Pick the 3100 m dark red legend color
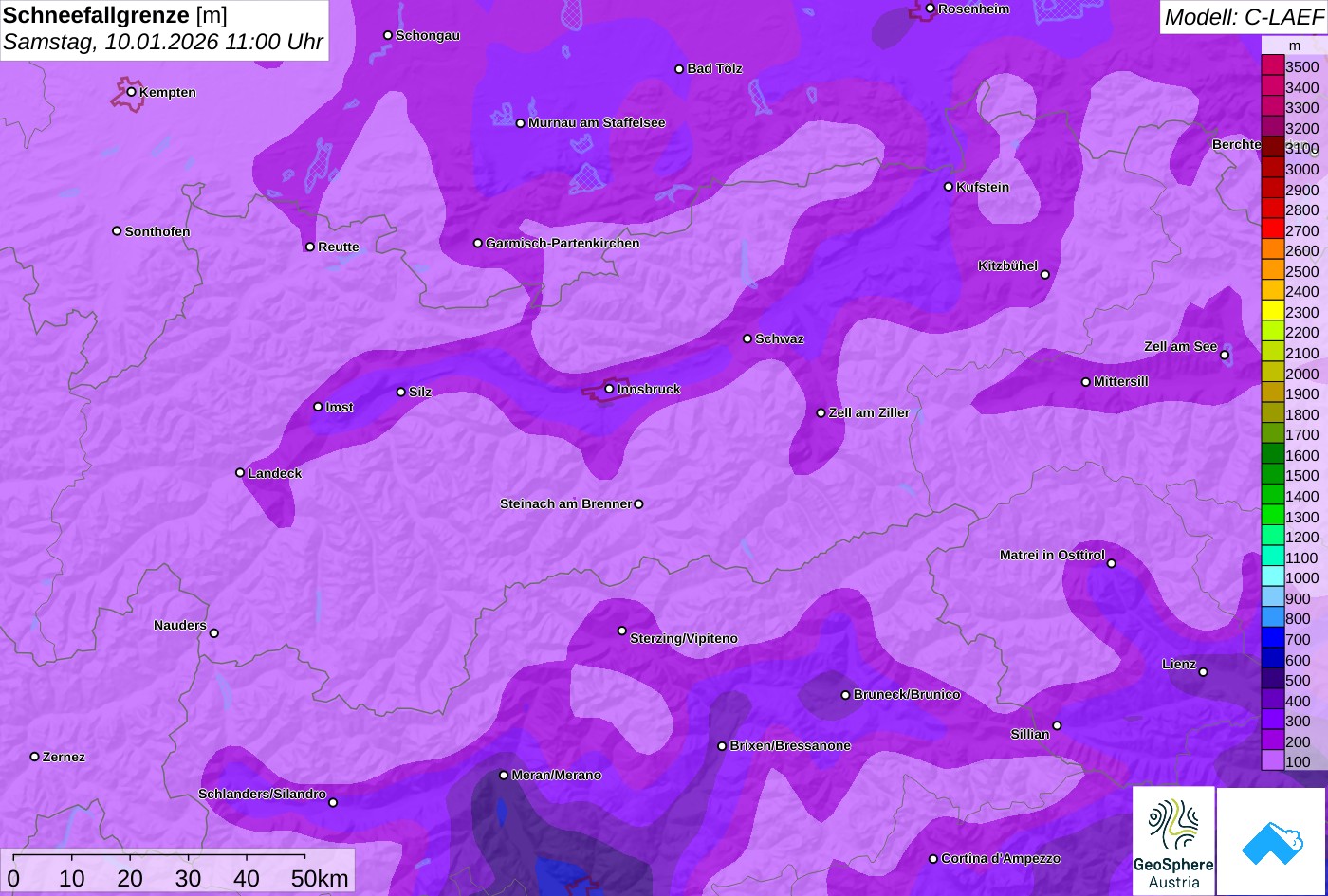Viewport: 1328px width, 896px height. point(1272,148)
